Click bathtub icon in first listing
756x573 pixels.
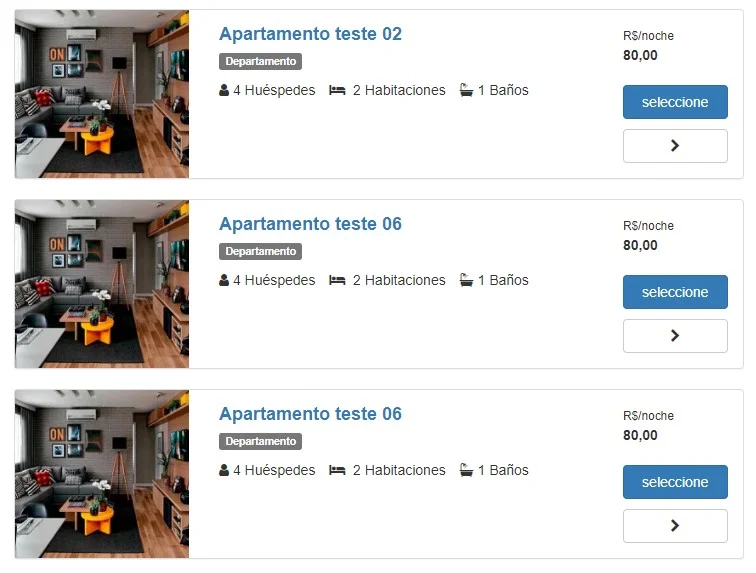[466, 90]
